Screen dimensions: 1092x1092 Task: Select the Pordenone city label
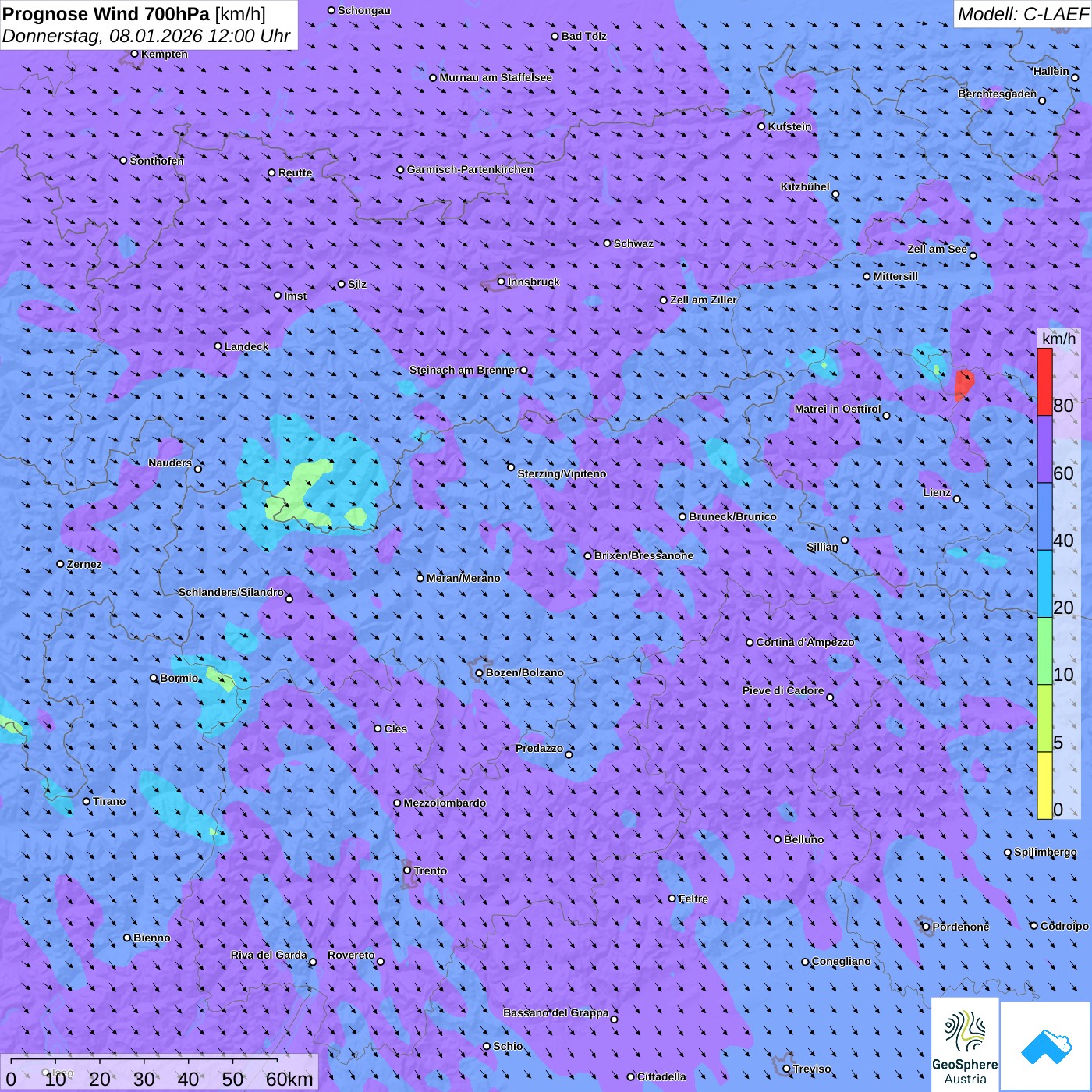pyautogui.click(x=961, y=927)
